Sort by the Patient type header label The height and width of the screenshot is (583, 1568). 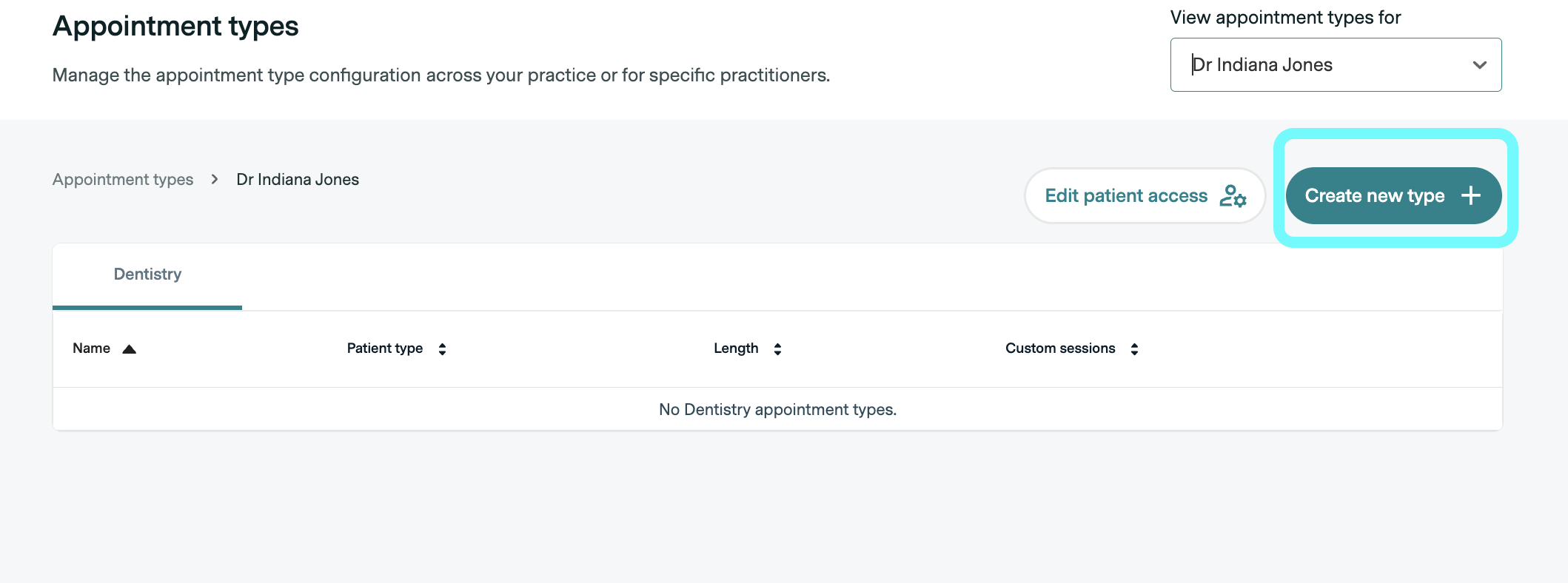[384, 348]
